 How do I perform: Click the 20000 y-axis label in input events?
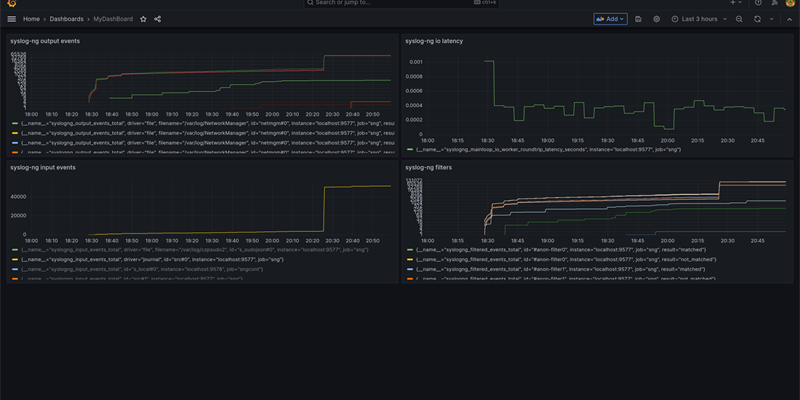[18, 215]
